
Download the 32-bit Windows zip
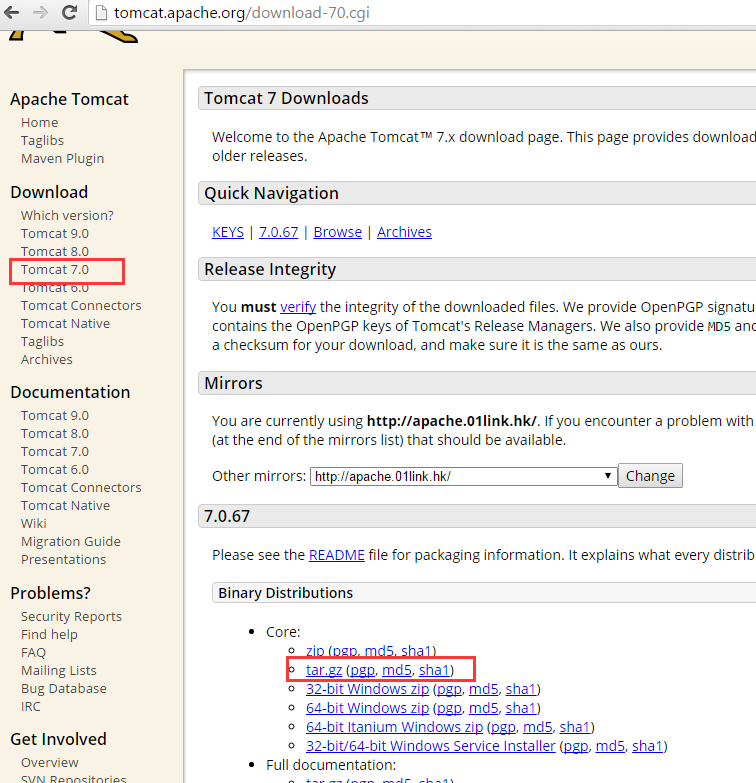[x=368, y=689]
